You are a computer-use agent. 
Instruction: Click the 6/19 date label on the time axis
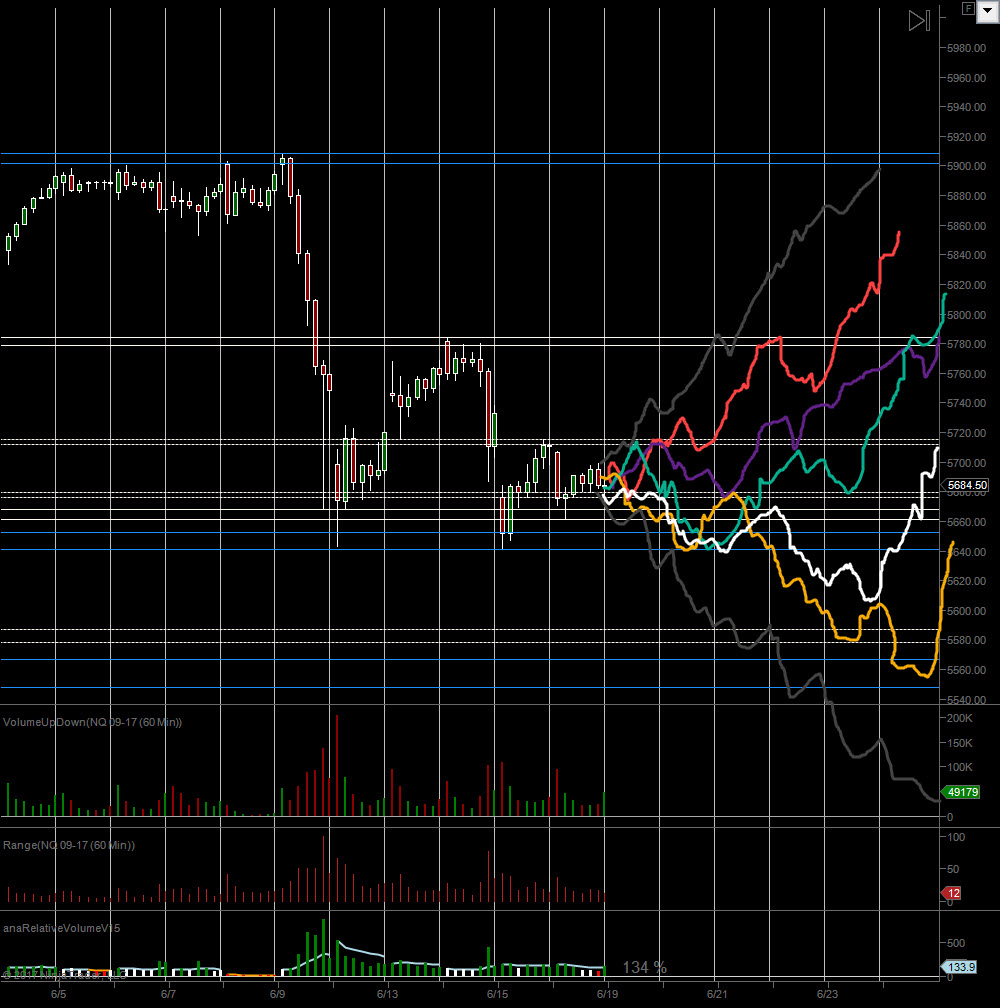coord(607,994)
